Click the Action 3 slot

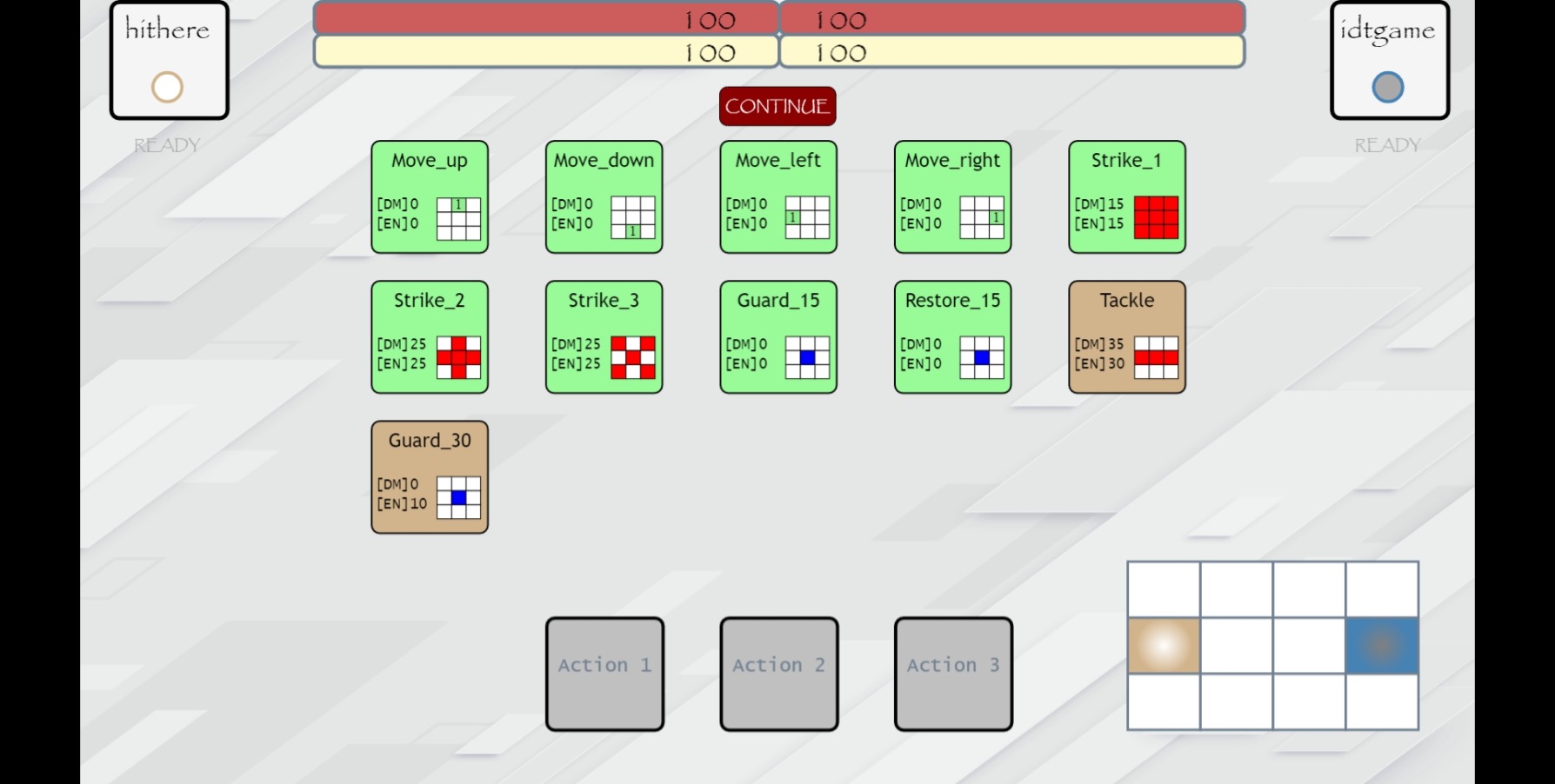pos(953,674)
